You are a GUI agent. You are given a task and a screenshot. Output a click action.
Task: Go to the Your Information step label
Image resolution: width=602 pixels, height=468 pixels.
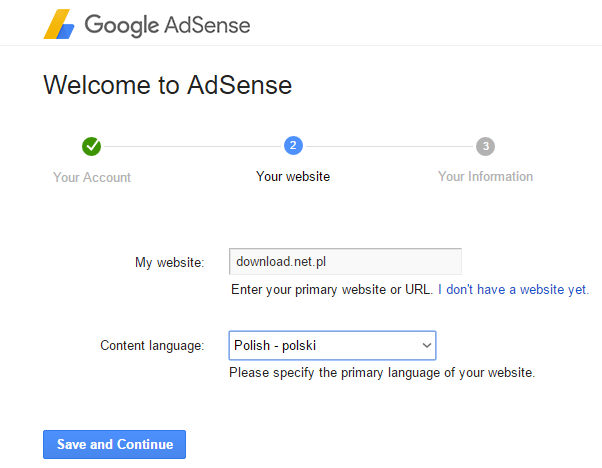click(x=485, y=177)
